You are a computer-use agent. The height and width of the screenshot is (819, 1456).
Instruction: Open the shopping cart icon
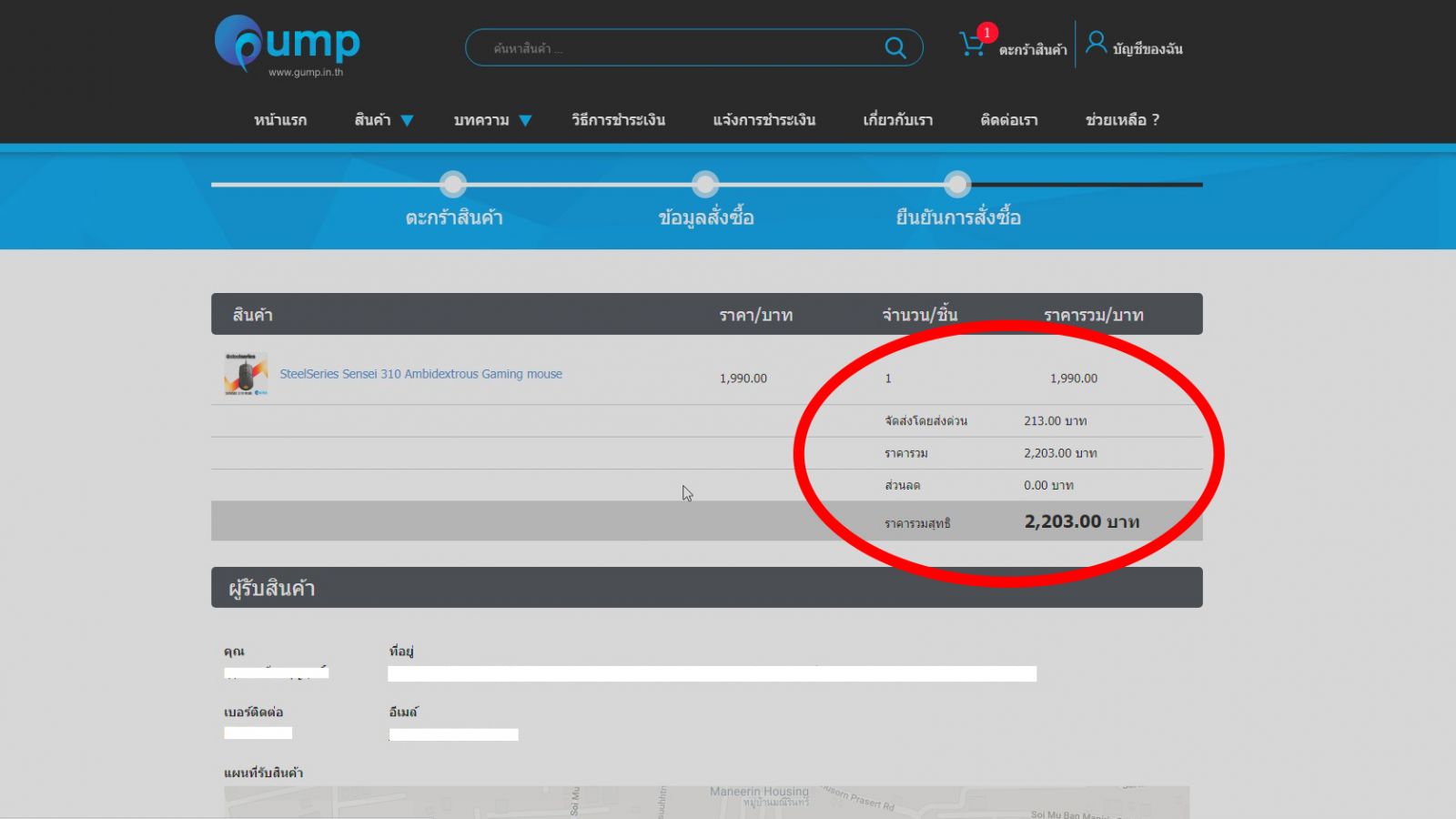(972, 45)
